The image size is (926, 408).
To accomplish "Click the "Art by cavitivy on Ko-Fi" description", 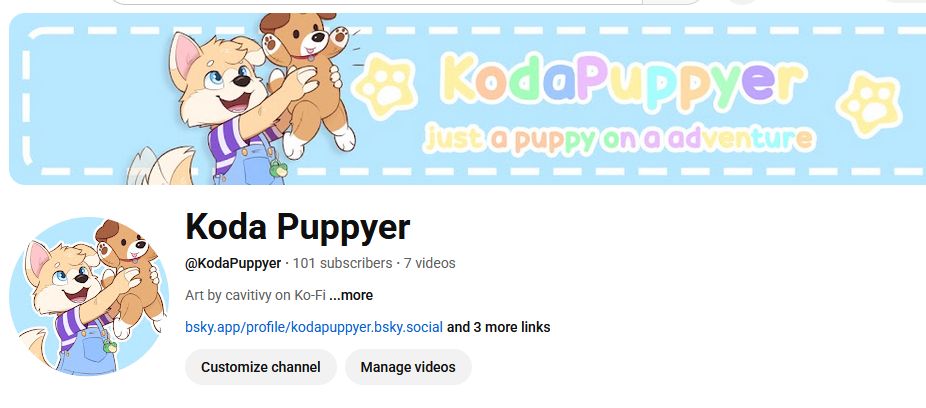I will click(255, 295).
